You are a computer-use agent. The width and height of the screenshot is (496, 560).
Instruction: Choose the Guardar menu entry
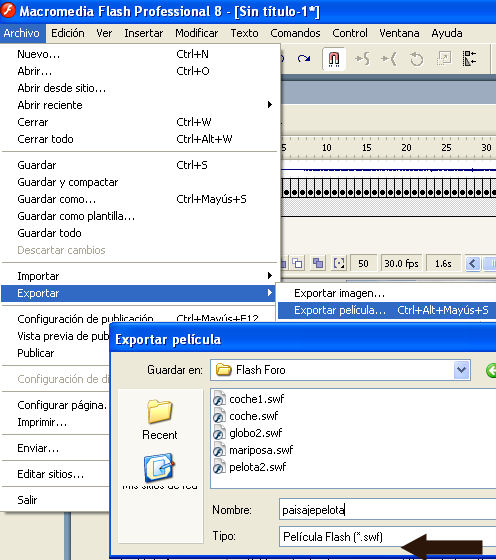point(139,165)
